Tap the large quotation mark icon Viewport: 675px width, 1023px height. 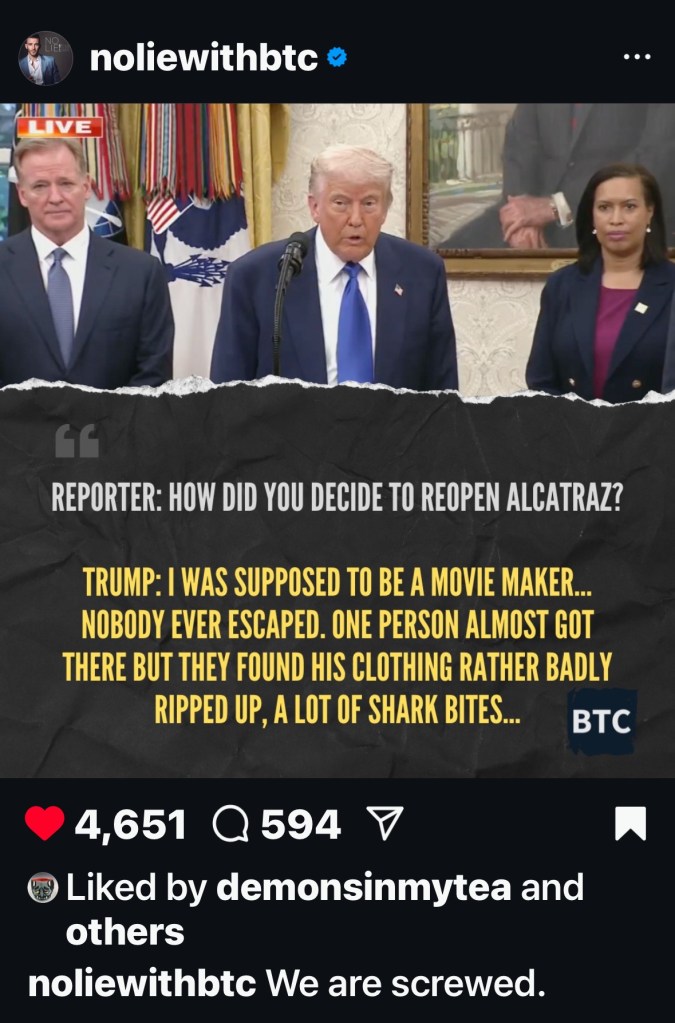(77, 441)
